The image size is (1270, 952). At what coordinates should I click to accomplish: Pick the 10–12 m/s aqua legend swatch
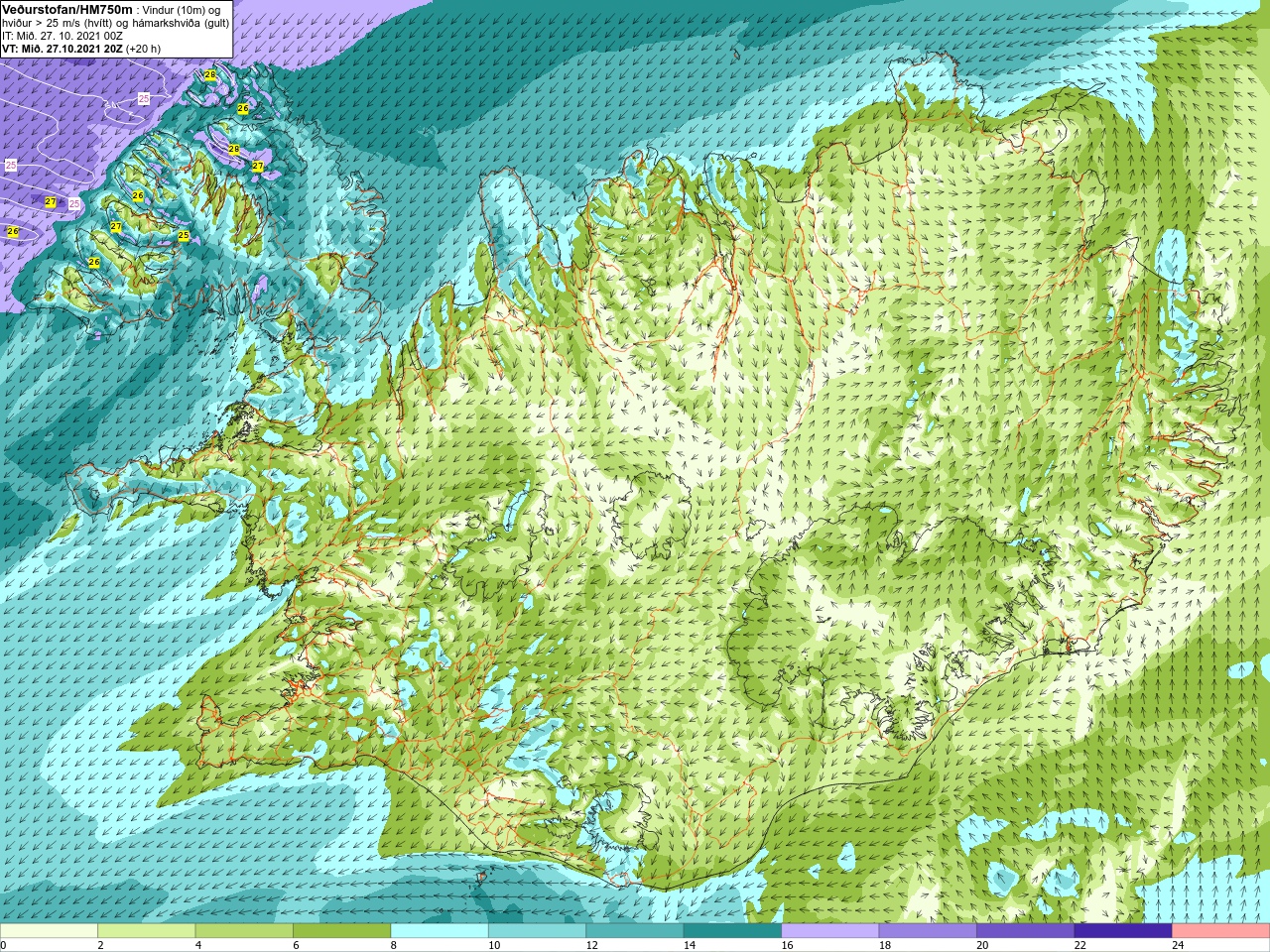(x=537, y=931)
